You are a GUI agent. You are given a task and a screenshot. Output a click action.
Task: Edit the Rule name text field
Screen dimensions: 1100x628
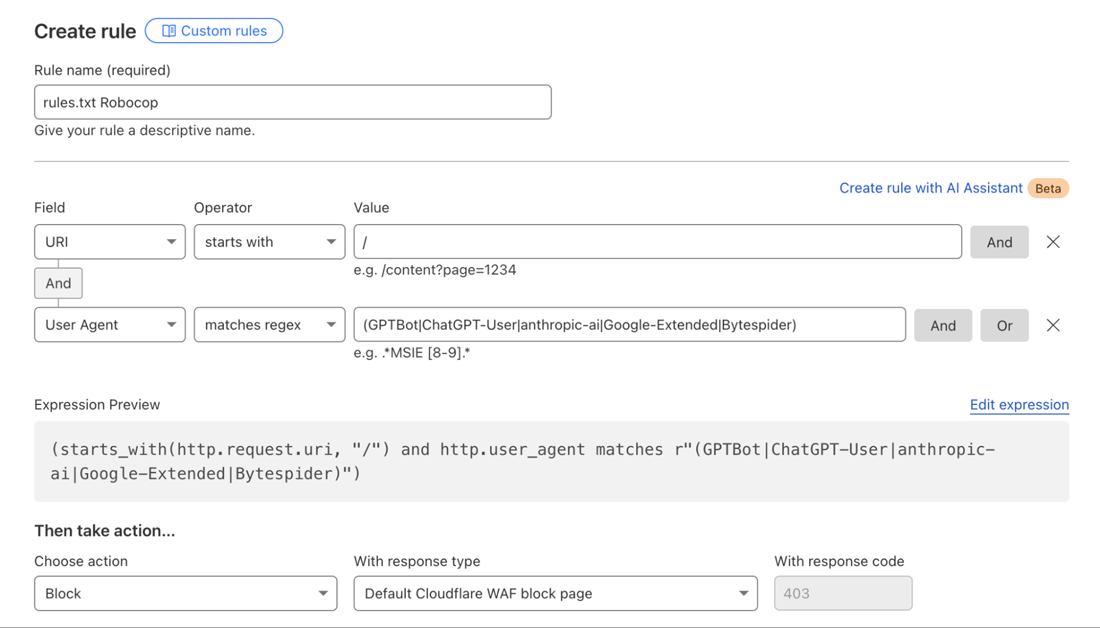click(x=292, y=102)
